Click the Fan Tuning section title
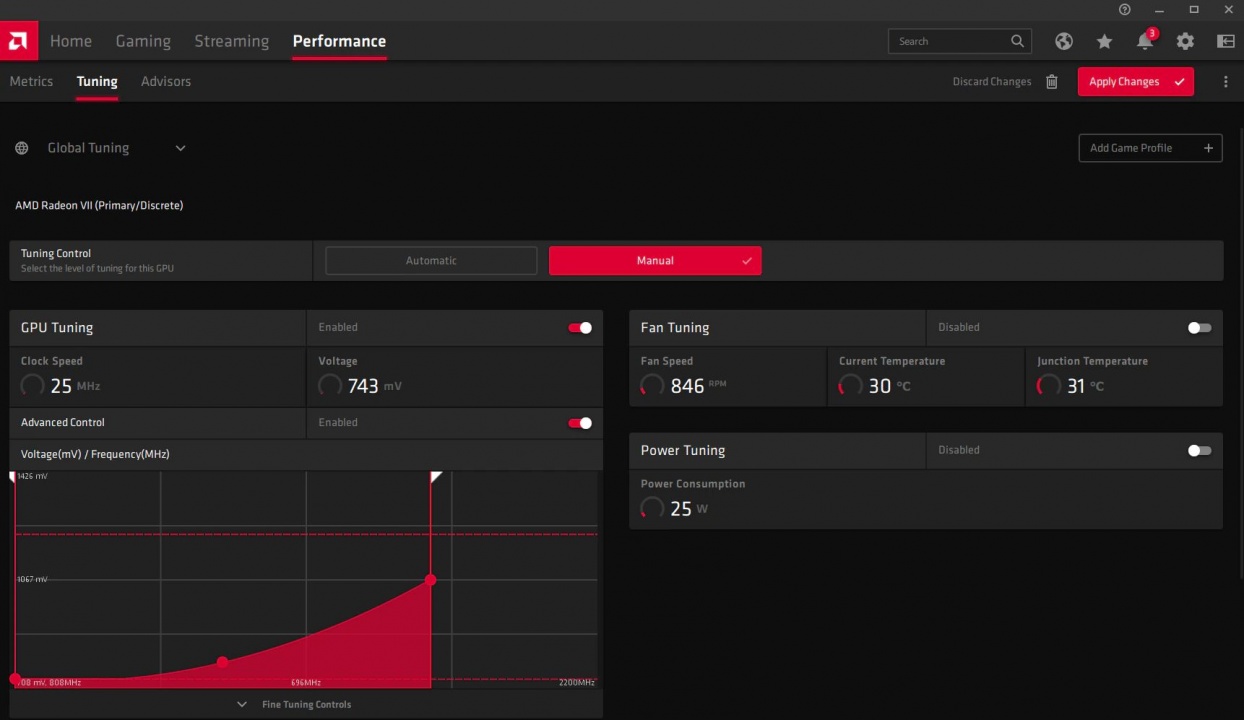 (x=675, y=328)
